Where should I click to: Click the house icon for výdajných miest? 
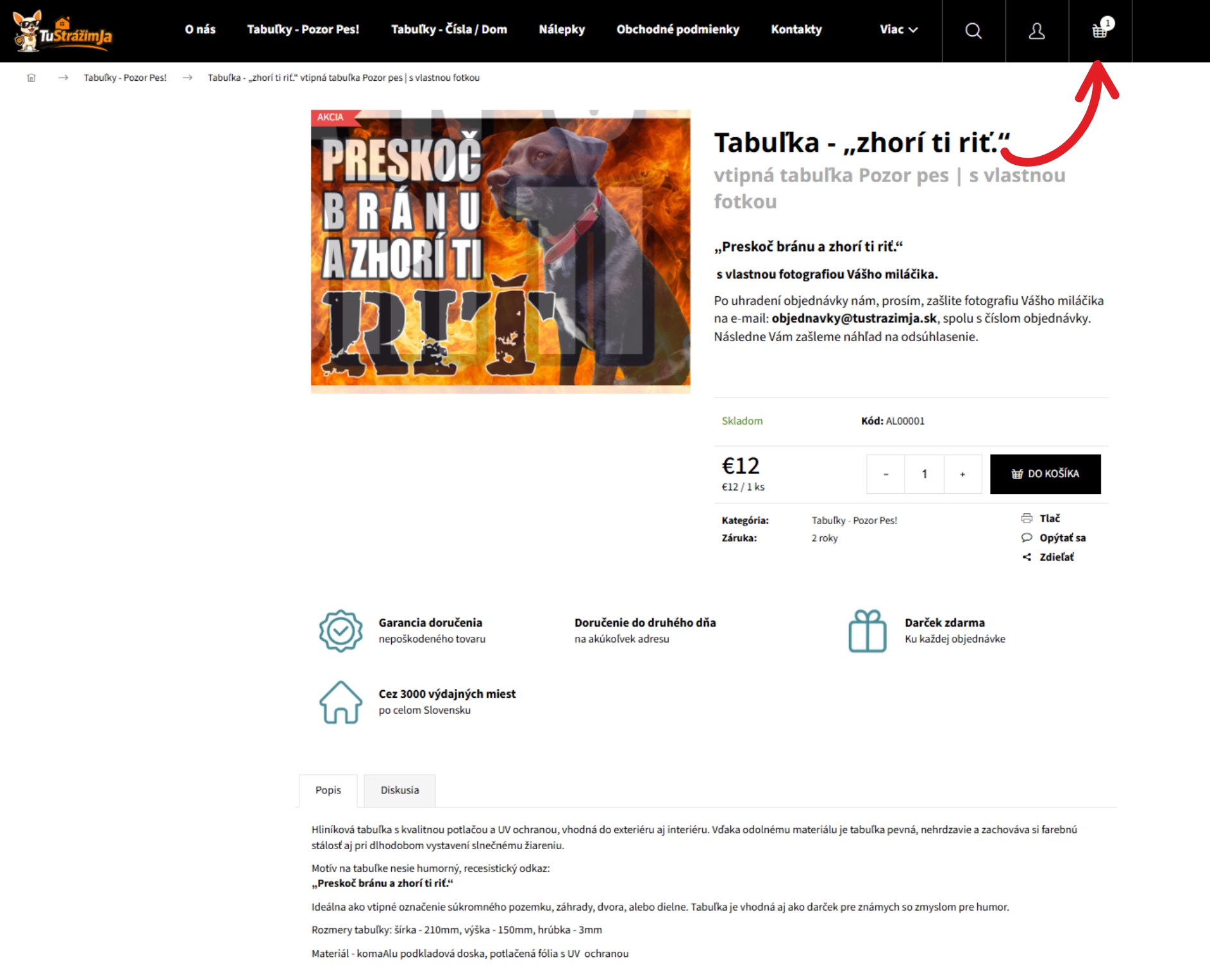[x=340, y=702]
